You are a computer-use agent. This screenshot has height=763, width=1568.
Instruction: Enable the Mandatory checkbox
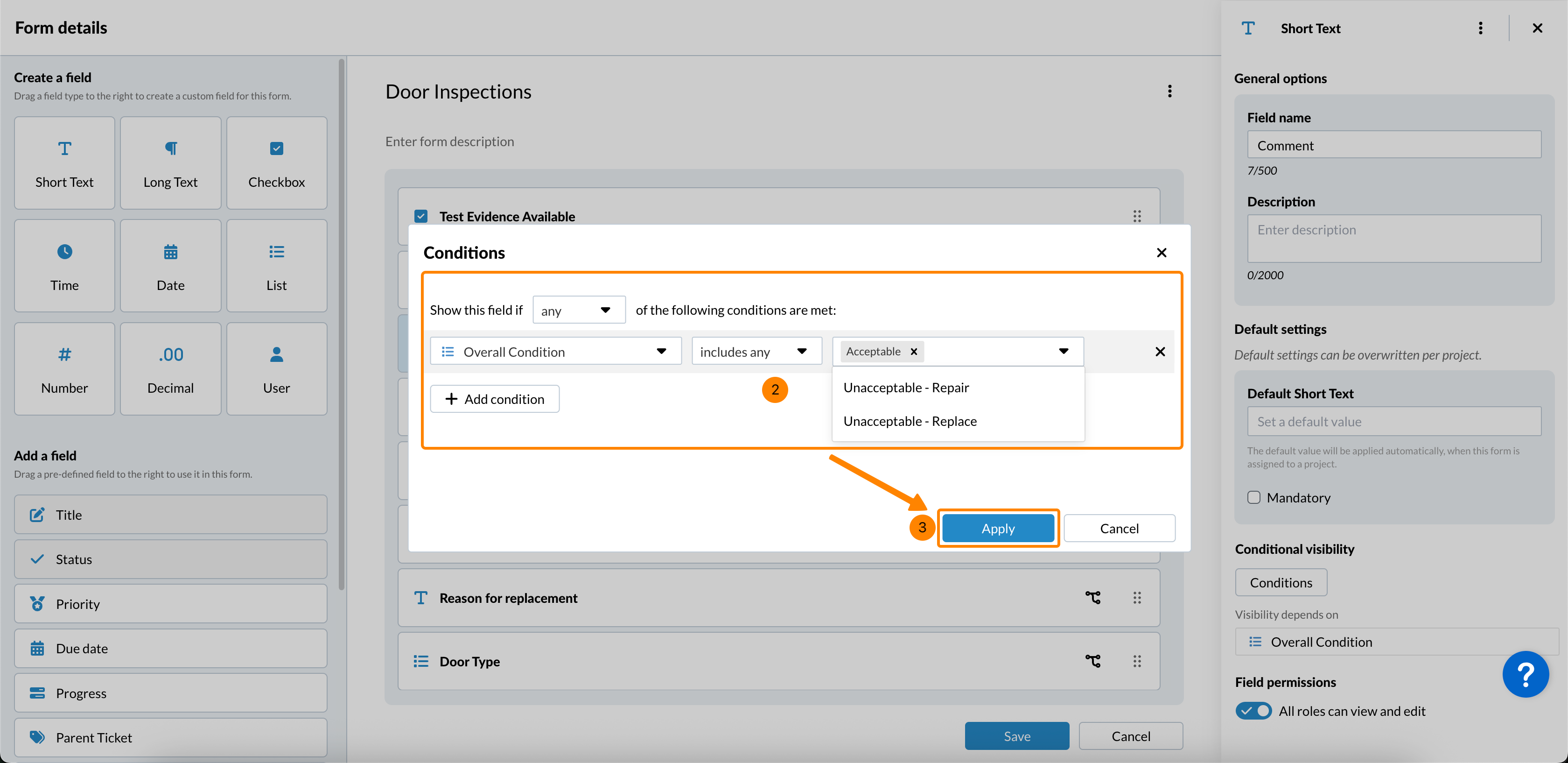coord(1253,497)
